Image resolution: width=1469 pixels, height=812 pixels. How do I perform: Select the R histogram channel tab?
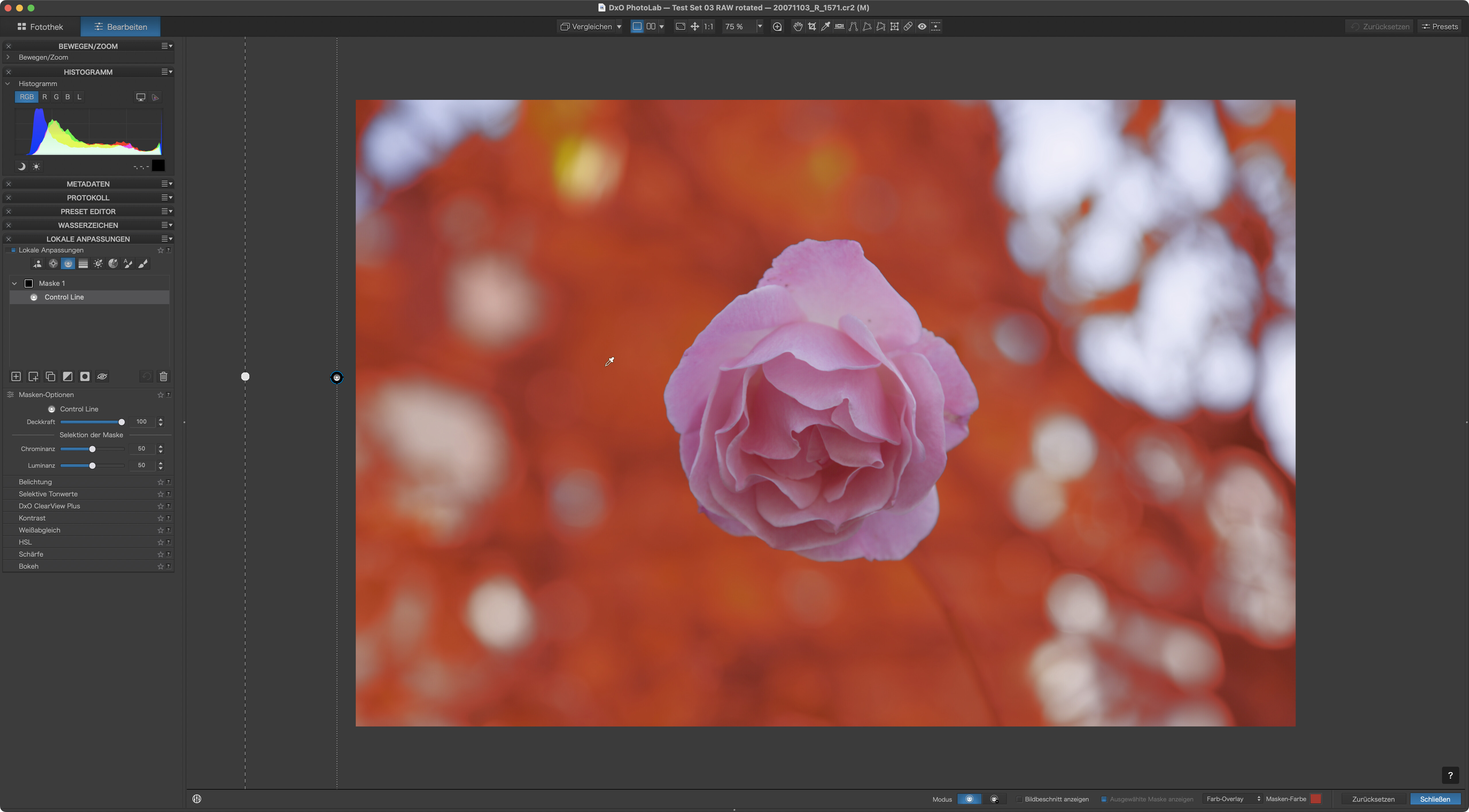click(x=44, y=97)
